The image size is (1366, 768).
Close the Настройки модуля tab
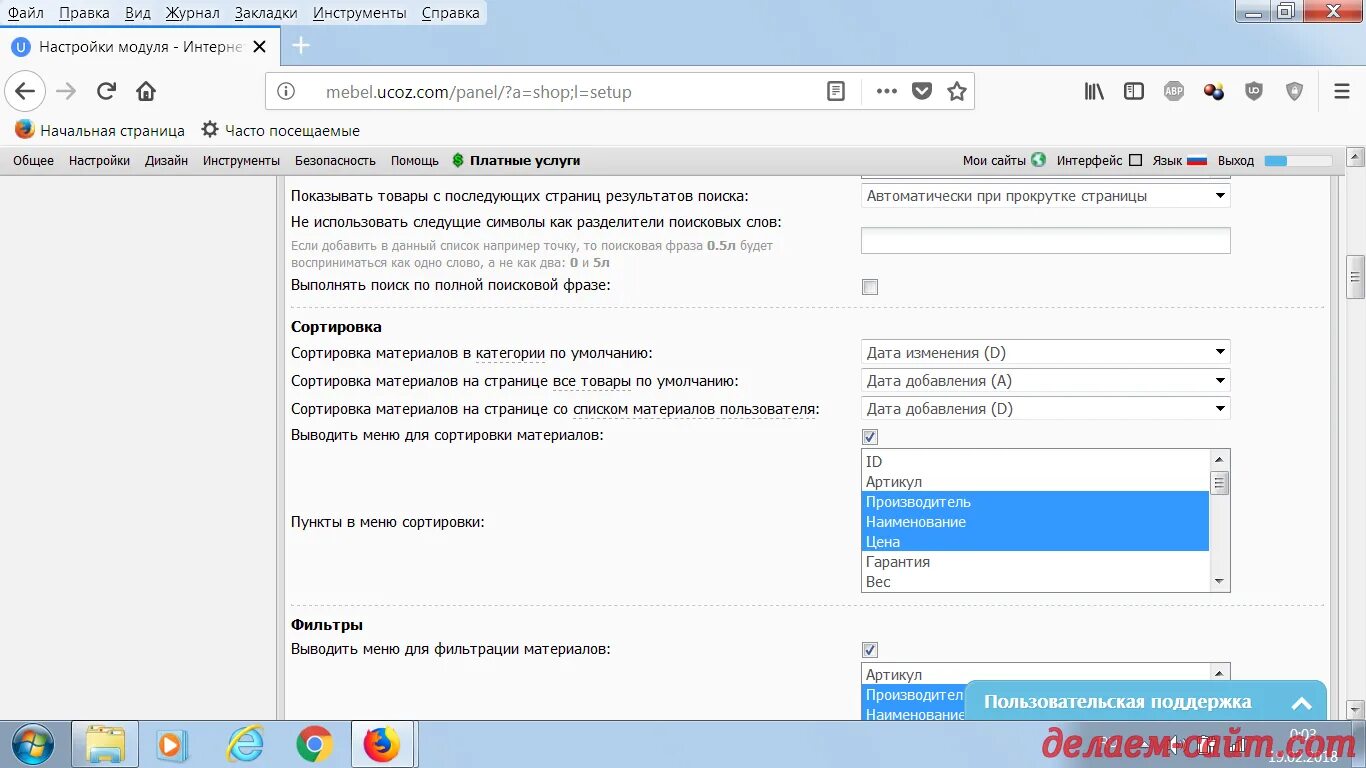click(x=260, y=47)
